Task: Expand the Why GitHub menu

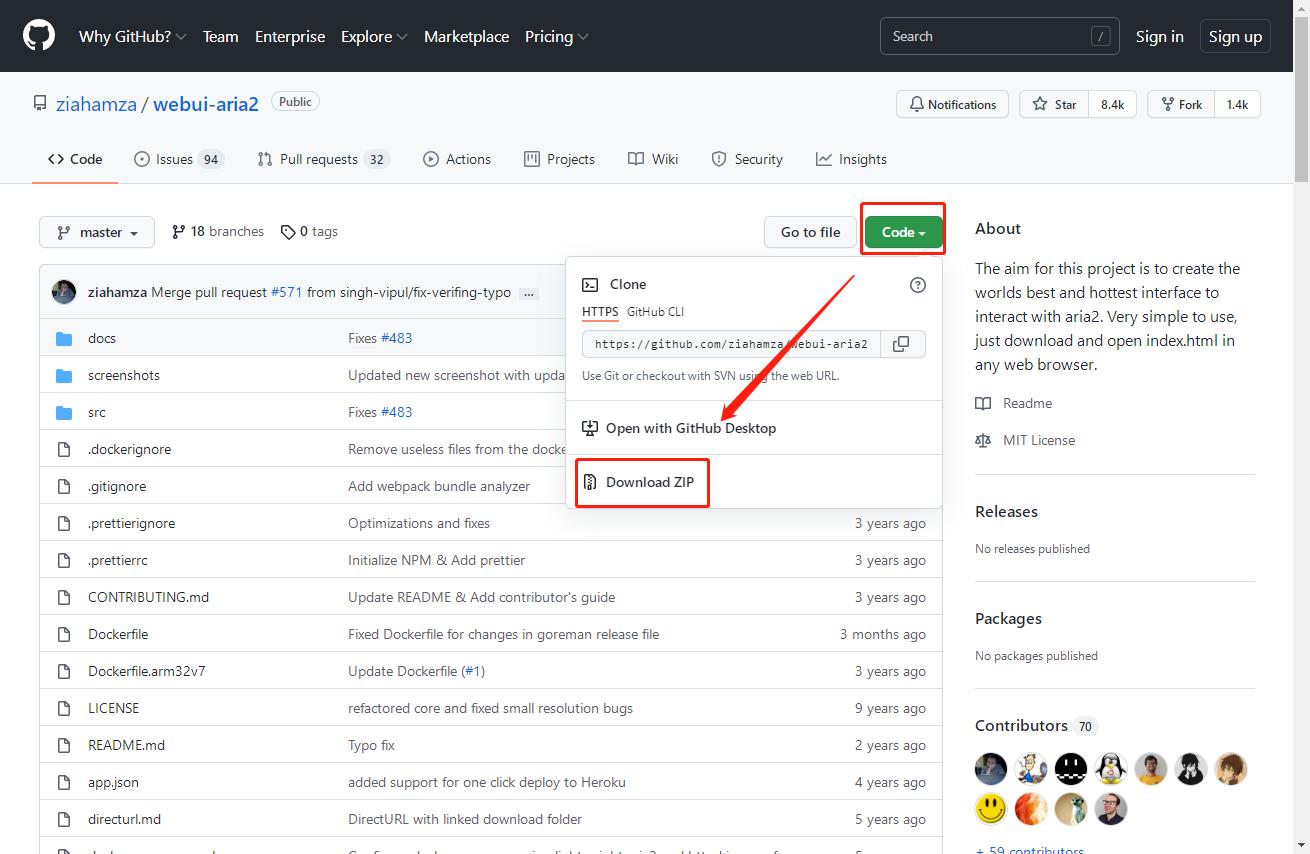Action: (132, 36)
